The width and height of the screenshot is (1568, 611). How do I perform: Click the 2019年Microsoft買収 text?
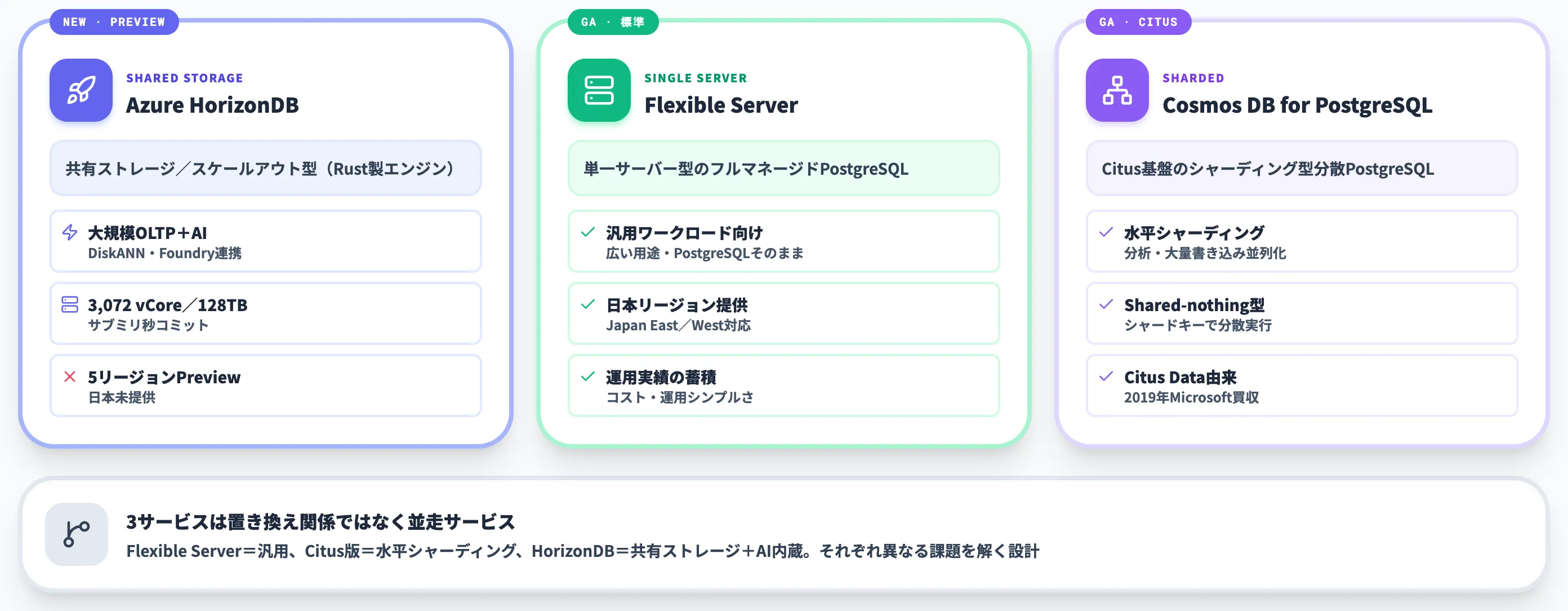(x=1191, y=397)
